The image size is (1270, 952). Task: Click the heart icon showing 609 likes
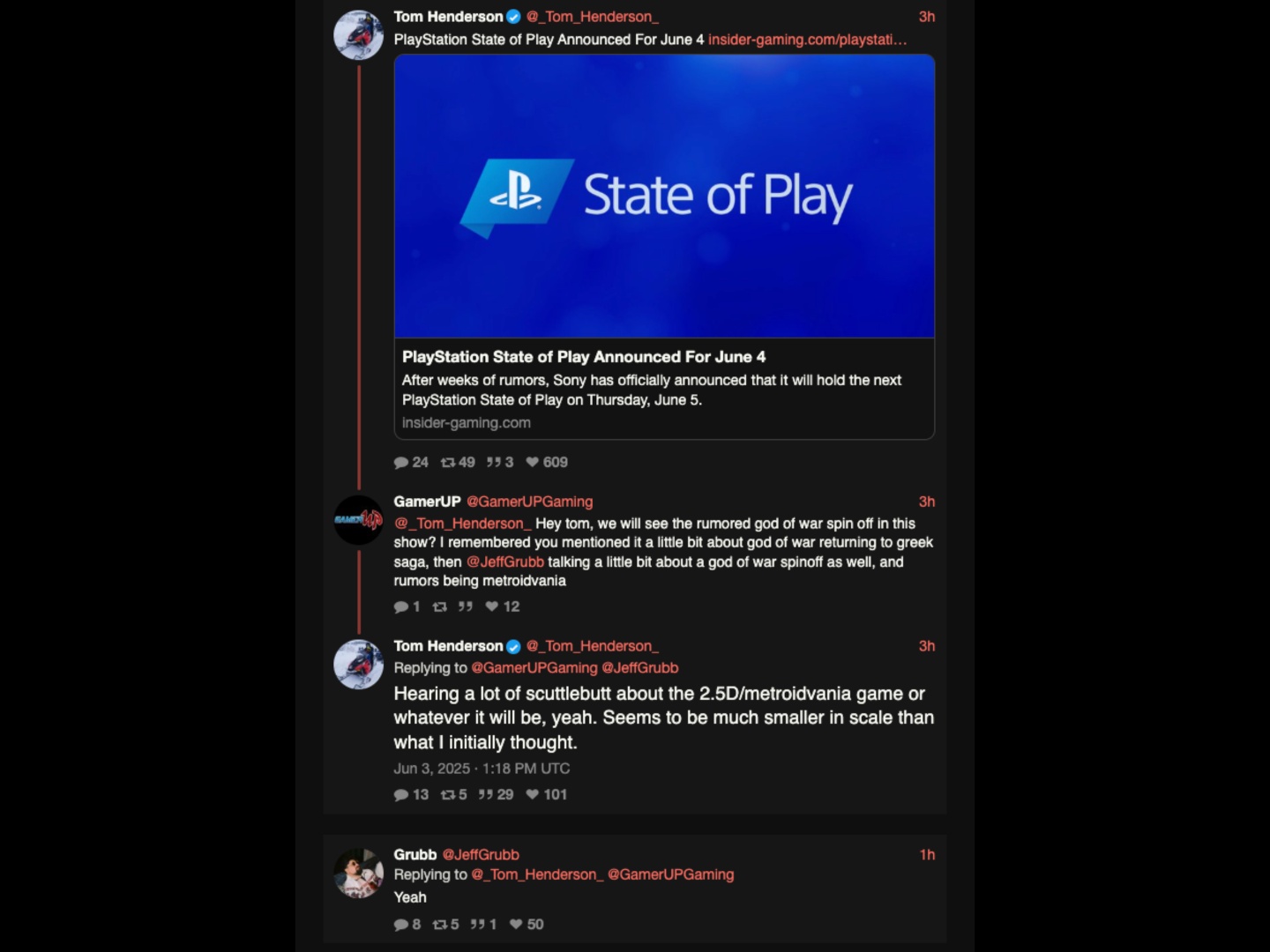(533, 463)
